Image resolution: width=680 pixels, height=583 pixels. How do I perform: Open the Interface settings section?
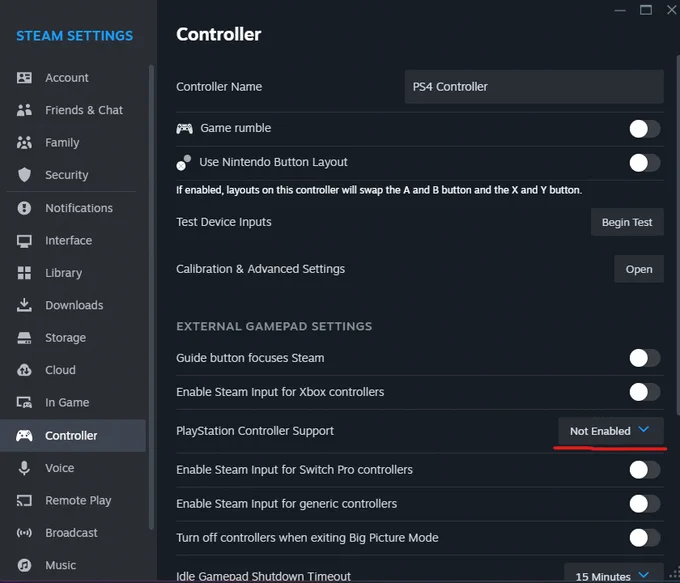pyautogui.click(x=73, y=241)
